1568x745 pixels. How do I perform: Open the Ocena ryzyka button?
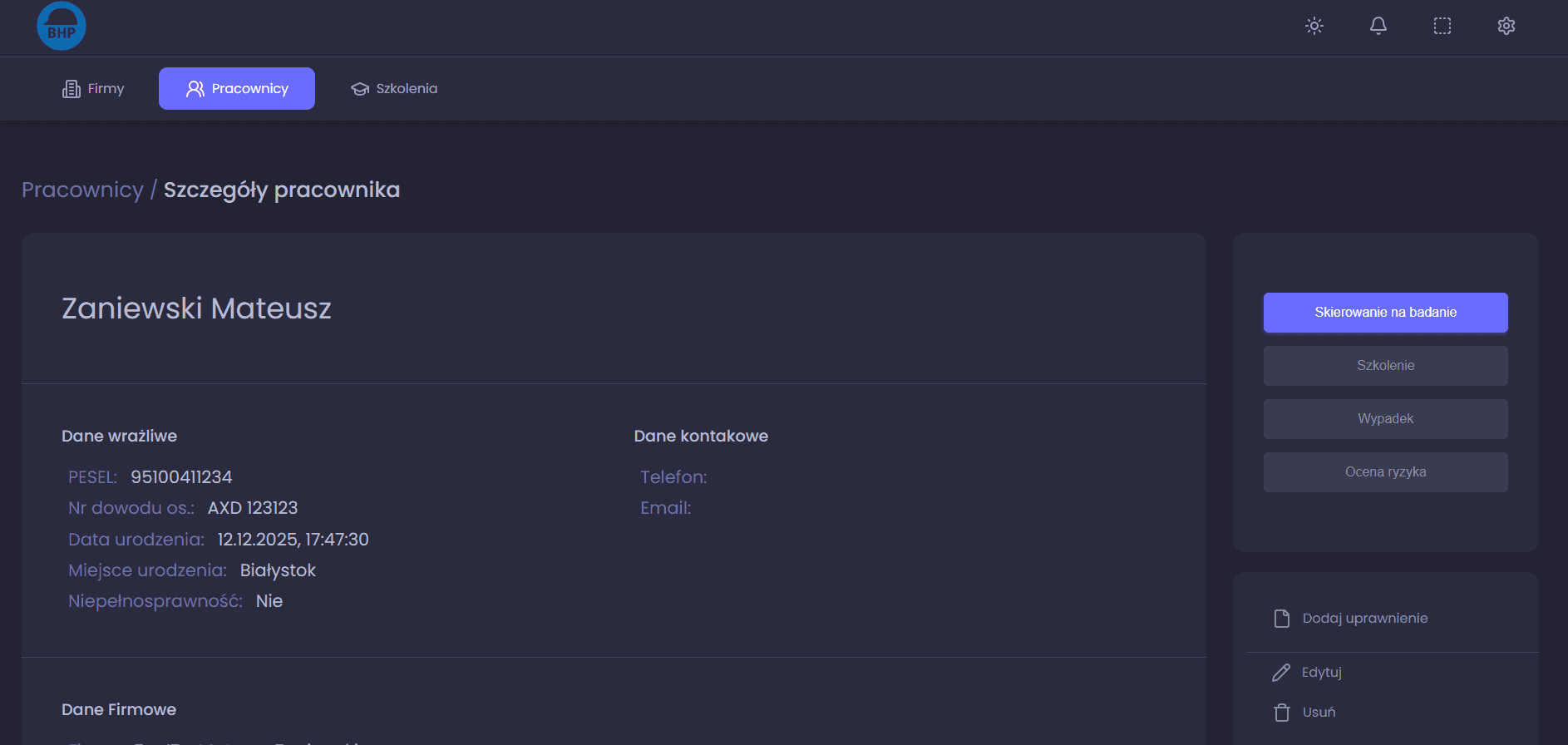coord(1385,472)
